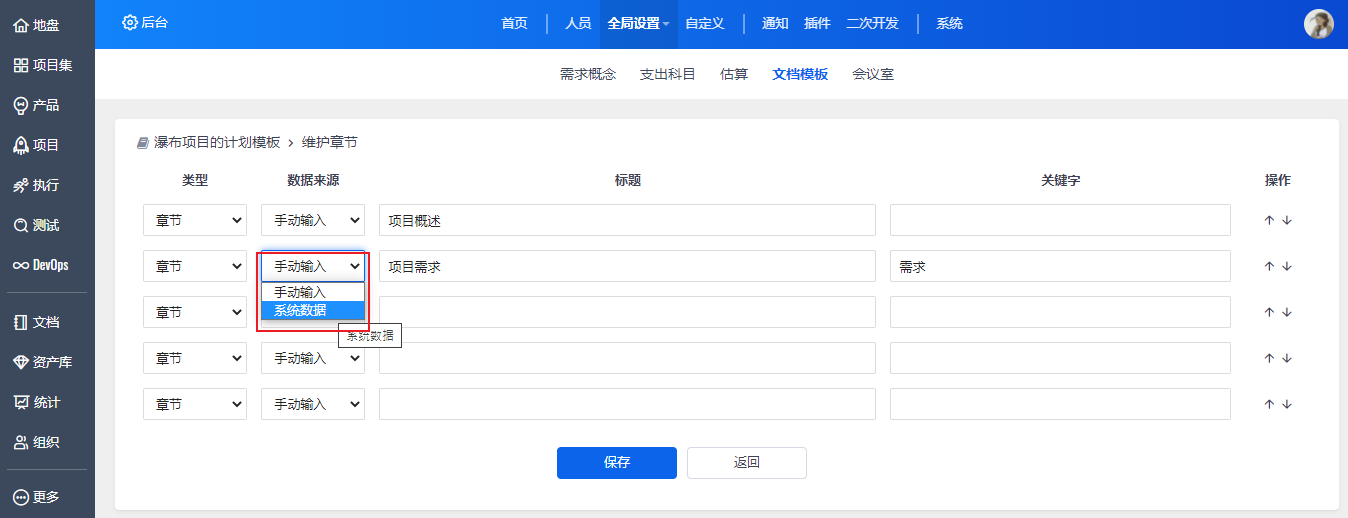Screen dimensions: 1348x518
Task: Open 自定义 in top navigation
Action: 704,23
